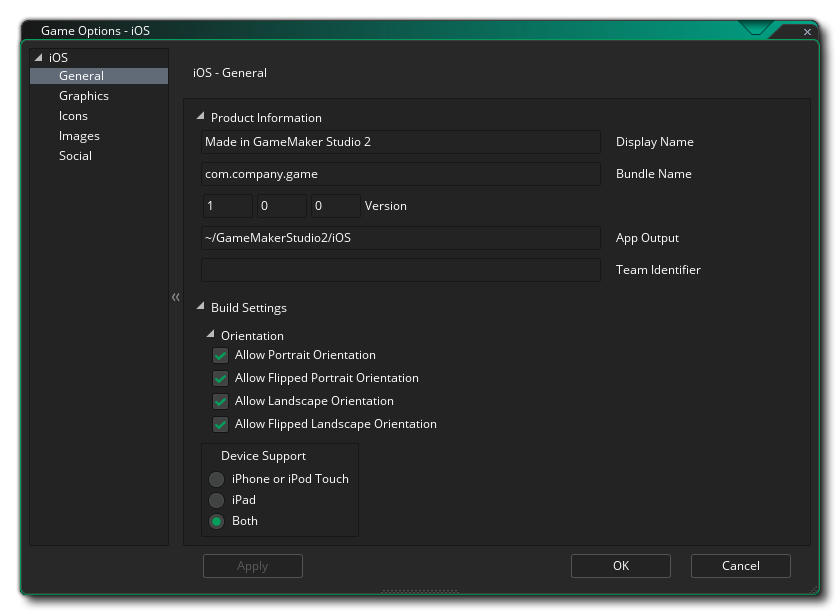
Task: Open the Graphics settings page
Action: click(84, 96)
